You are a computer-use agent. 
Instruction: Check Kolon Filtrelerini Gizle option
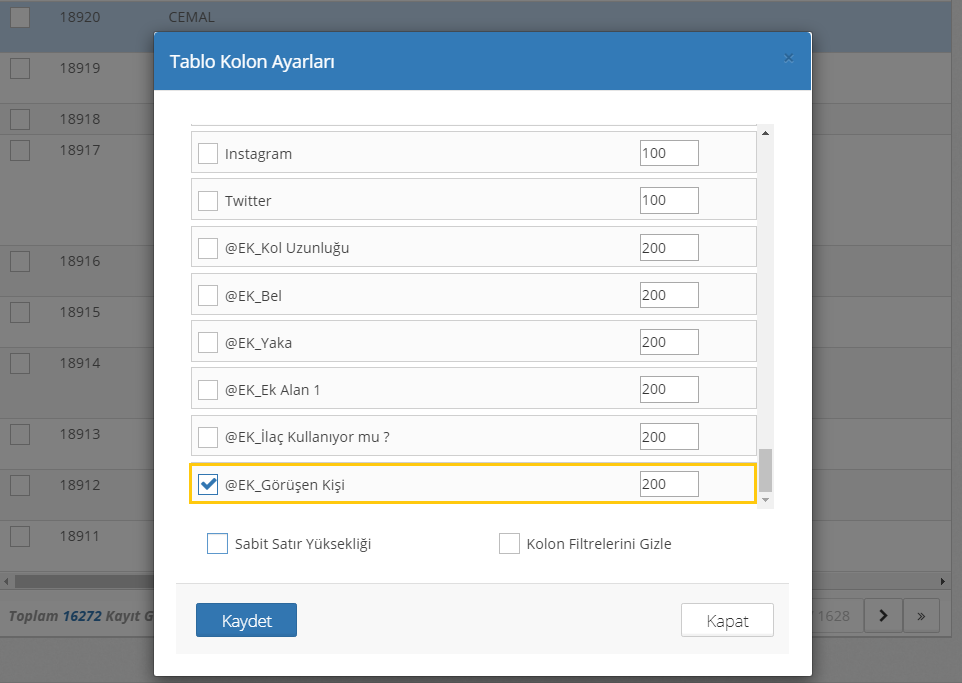(509, 544)
